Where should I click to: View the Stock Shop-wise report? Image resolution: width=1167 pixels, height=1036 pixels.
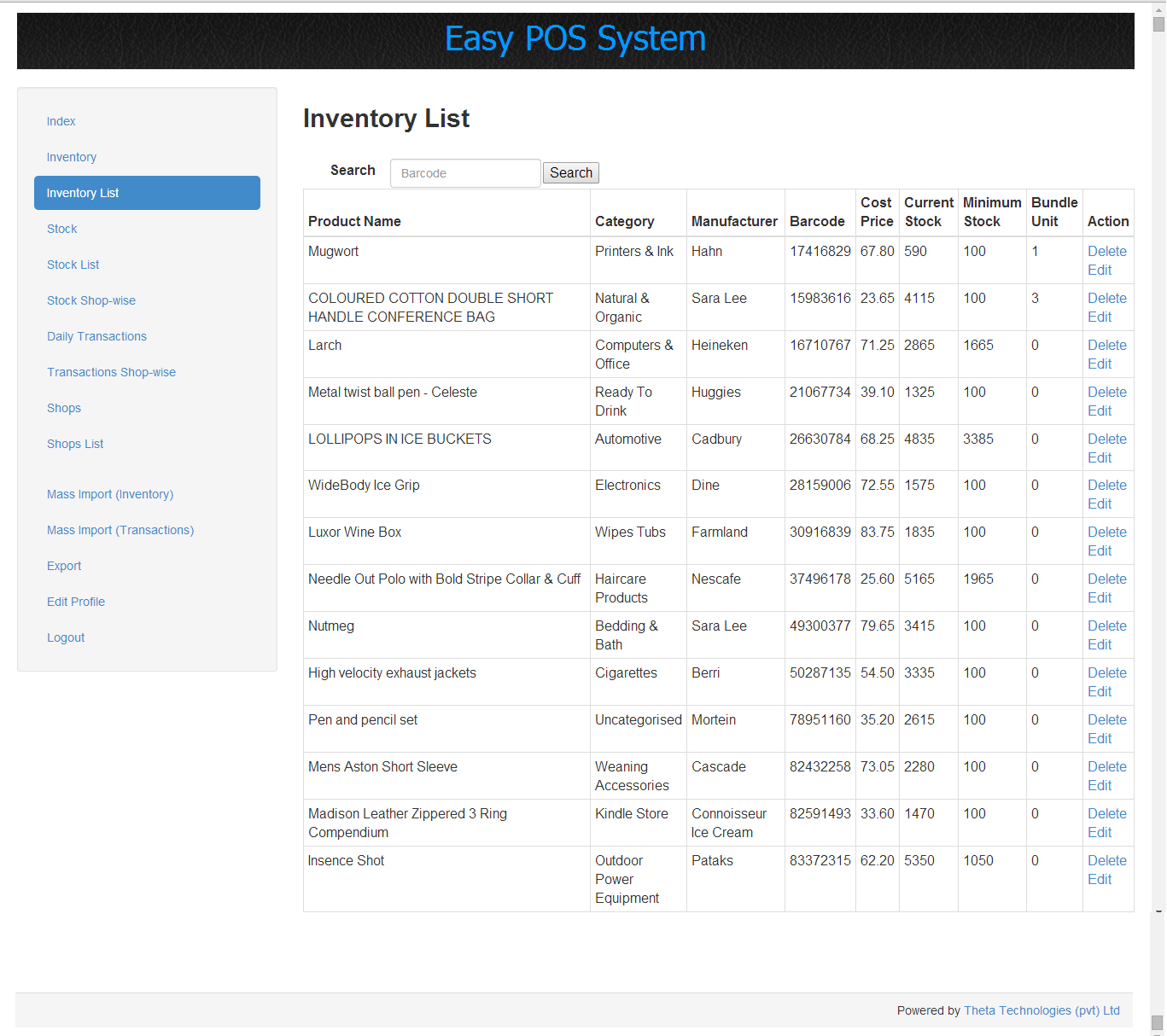(x=91, y=300)
